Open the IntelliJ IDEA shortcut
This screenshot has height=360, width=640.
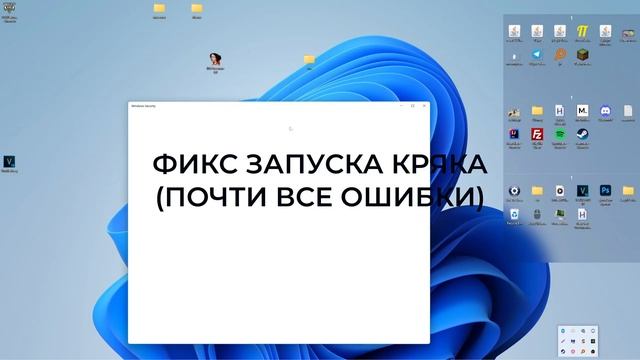tap(514, 134)
